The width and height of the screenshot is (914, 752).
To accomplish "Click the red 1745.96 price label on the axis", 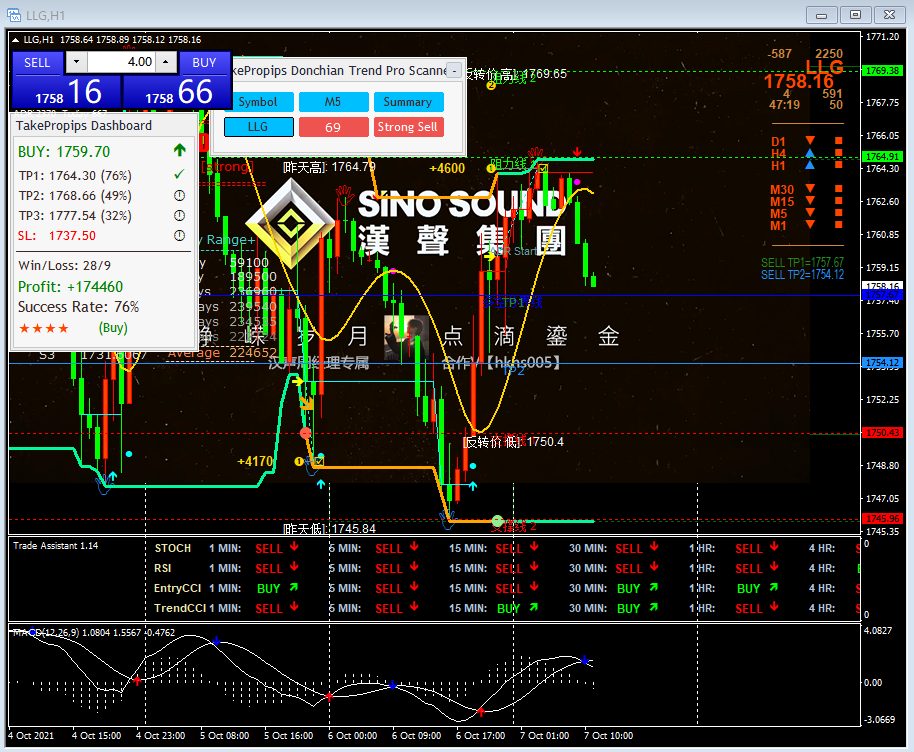I will coord(882,518).
